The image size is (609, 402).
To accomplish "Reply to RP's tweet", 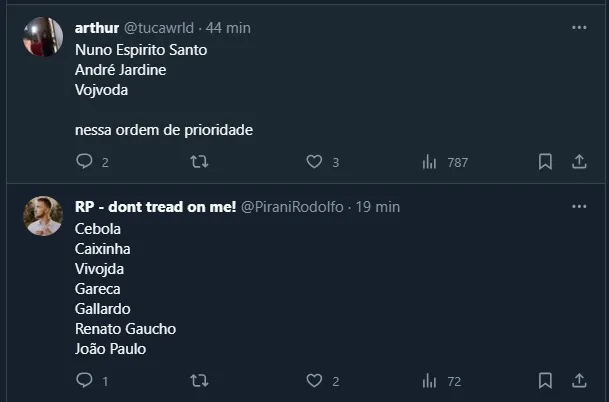I will pyautogui.click(x=84, y=380).
